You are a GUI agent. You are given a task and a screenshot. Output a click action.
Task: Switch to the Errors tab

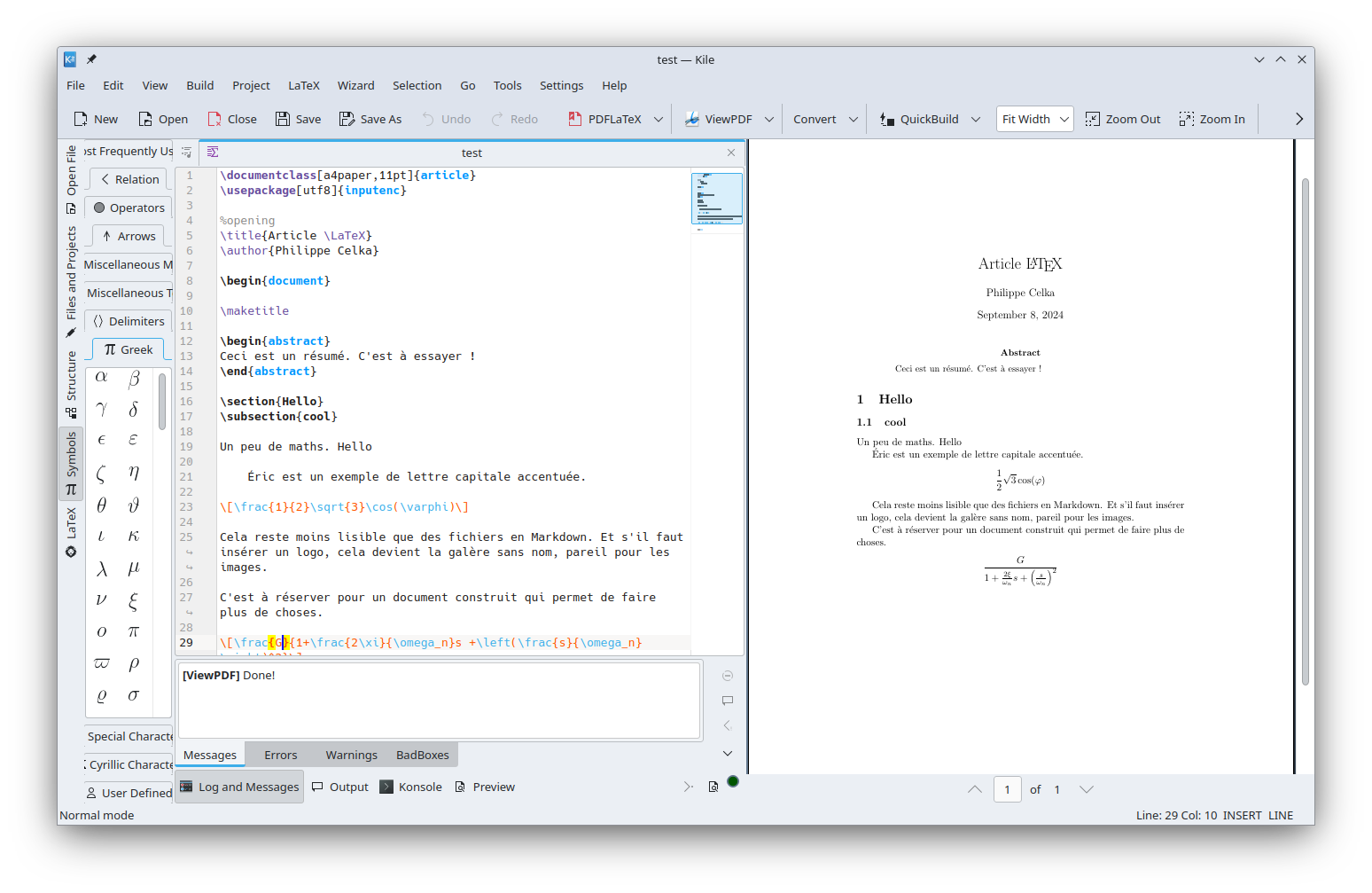tap(280, 755)
